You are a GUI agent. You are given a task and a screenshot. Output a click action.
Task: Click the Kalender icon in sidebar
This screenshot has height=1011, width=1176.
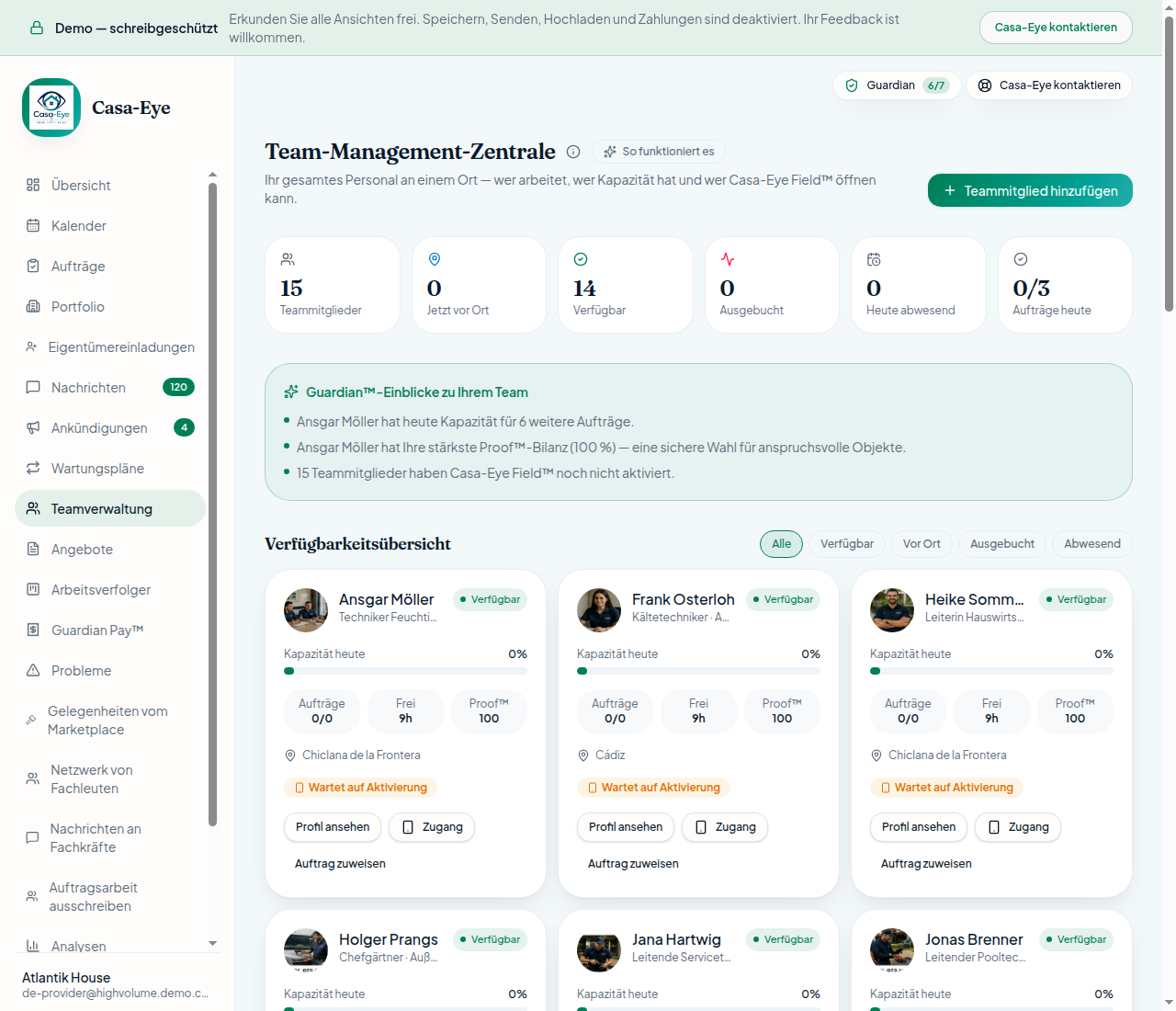[x=33, y=225]
